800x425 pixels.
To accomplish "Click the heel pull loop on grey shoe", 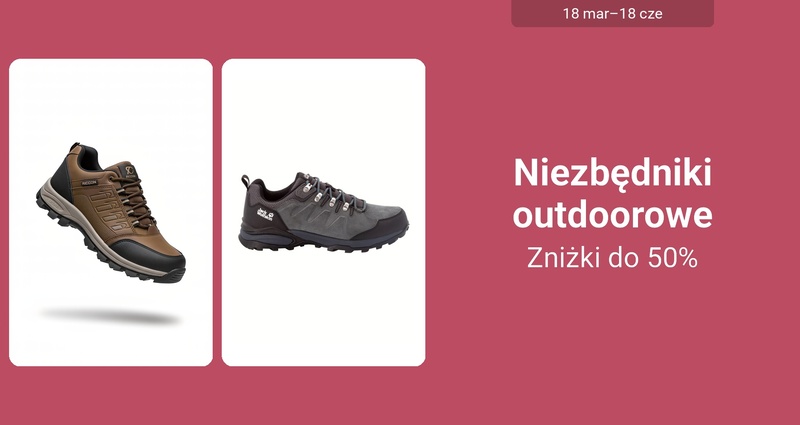I will [246, 181].
